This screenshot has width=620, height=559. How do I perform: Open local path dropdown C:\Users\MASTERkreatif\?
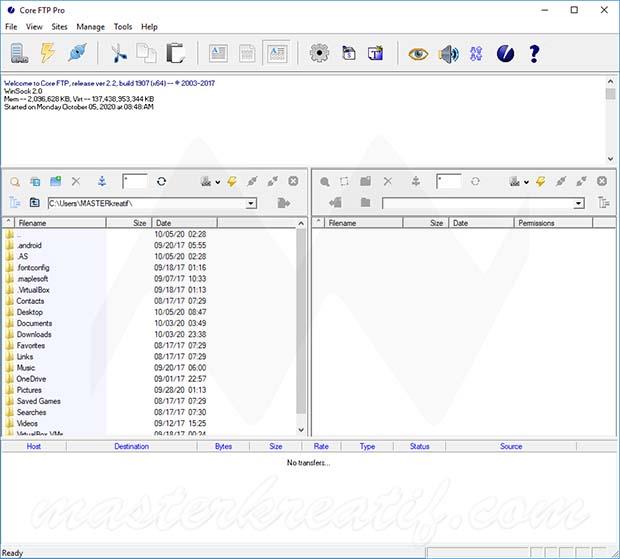pyautogui.click(x=251, y=204)
